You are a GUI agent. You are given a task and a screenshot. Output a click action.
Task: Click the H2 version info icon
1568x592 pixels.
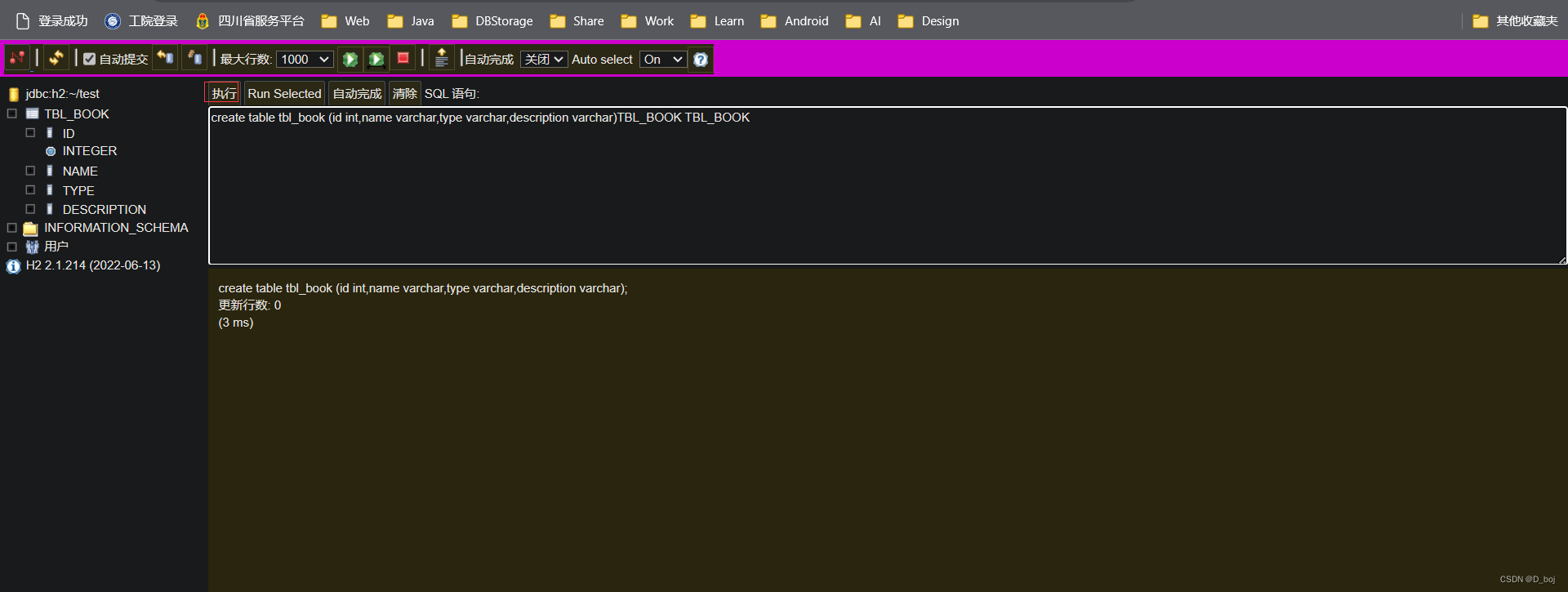pyautogui.click(x=13, y=266)
